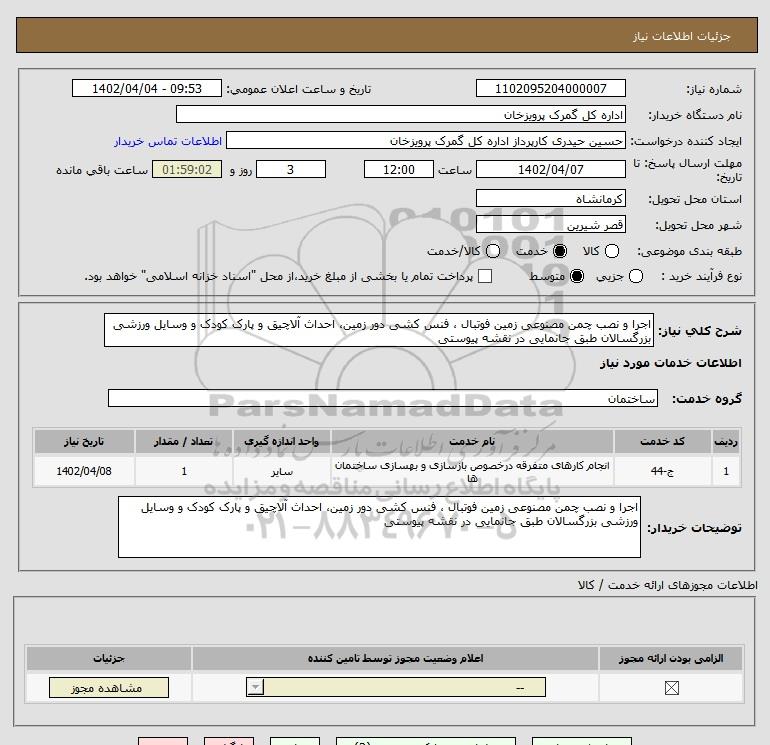
Task: Click the countdown timer 01:59:02
Action: pyautogui.click(x=187, y=169)
